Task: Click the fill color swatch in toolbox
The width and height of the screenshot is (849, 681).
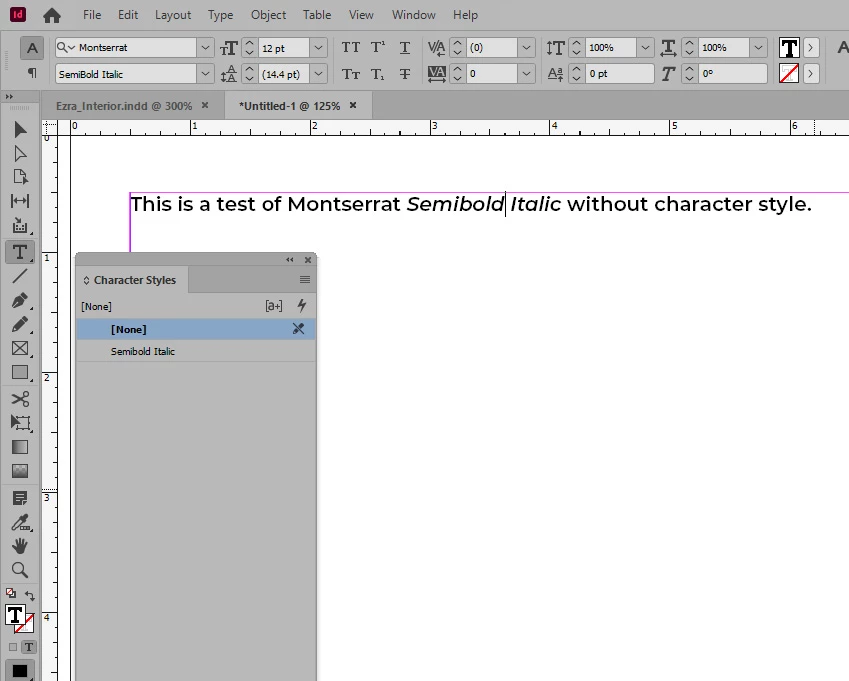Action: click(15, 615)
